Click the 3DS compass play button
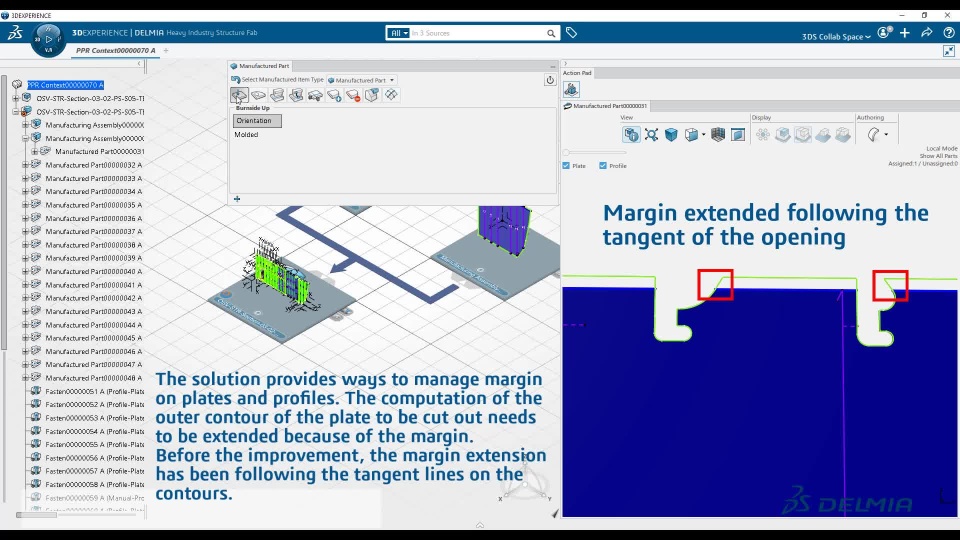This screenshot has height=540, width=960. pos(48,39)
